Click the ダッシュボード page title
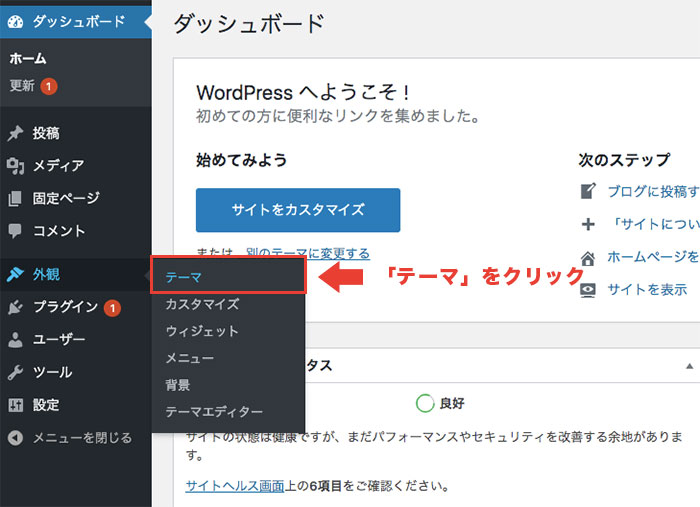Screen dimensions: 700x507 tap(249, 24)
